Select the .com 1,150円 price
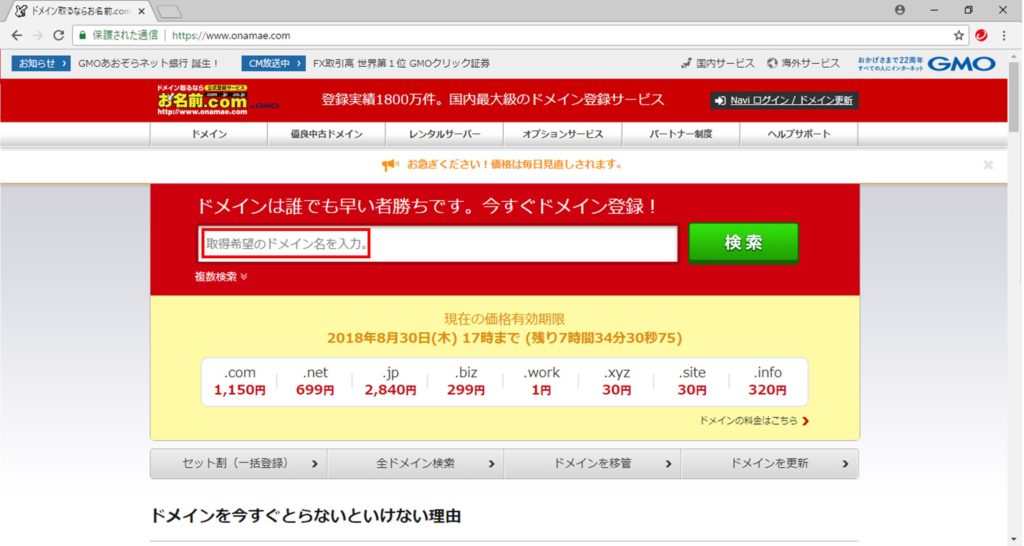This screenshot has width=1024, height=546. (240, 381)
